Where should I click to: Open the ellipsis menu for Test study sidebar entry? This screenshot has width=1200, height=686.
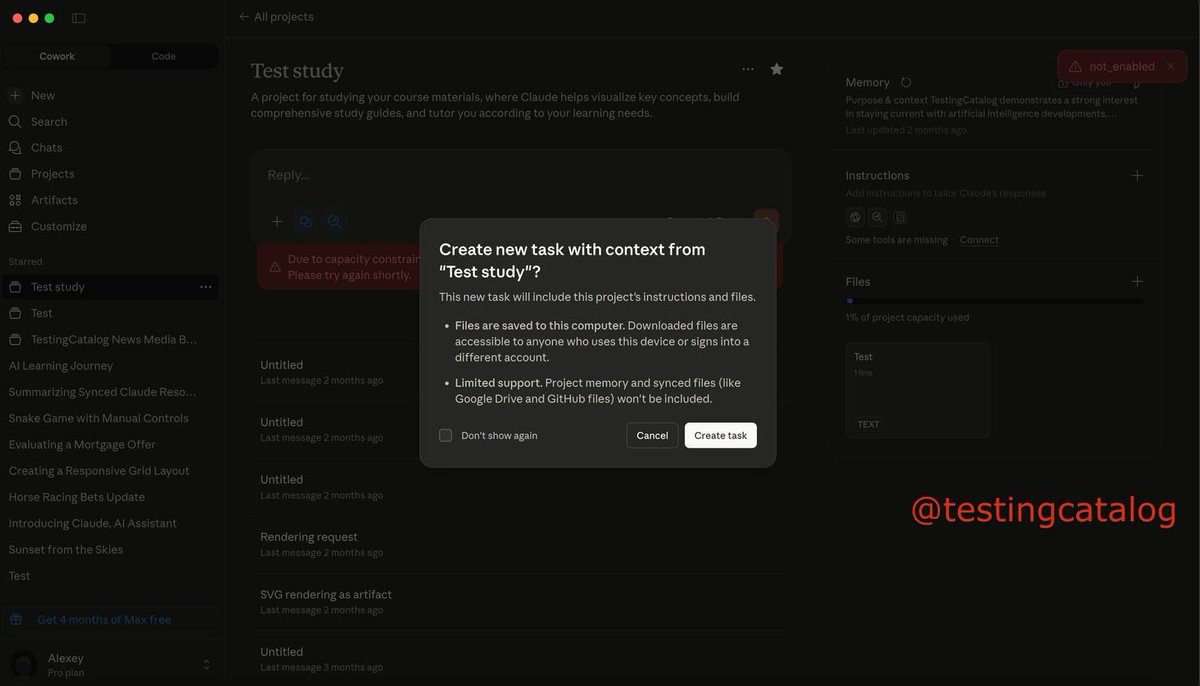(x=206, y=287)
